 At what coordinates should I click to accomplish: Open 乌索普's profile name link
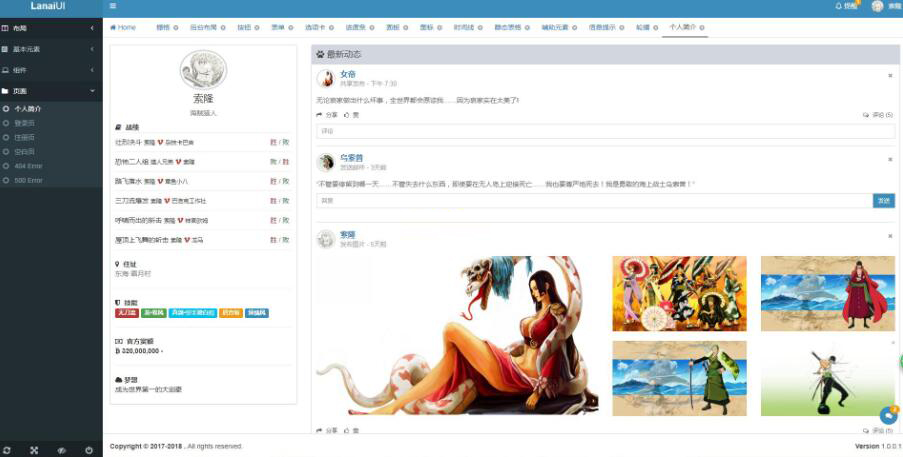351,158
